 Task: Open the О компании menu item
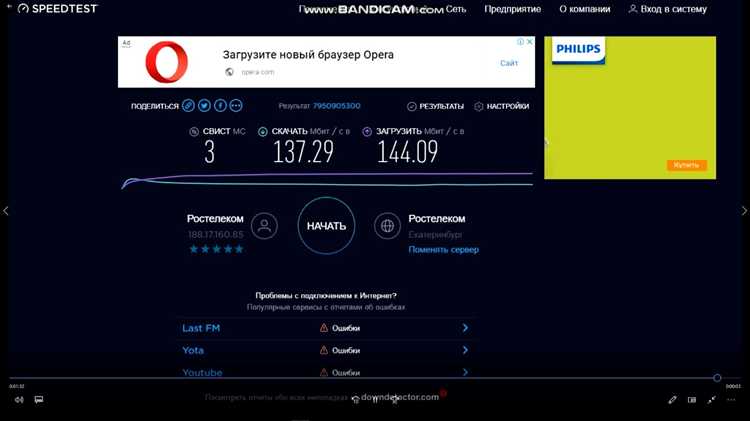[x=584, y=9]
